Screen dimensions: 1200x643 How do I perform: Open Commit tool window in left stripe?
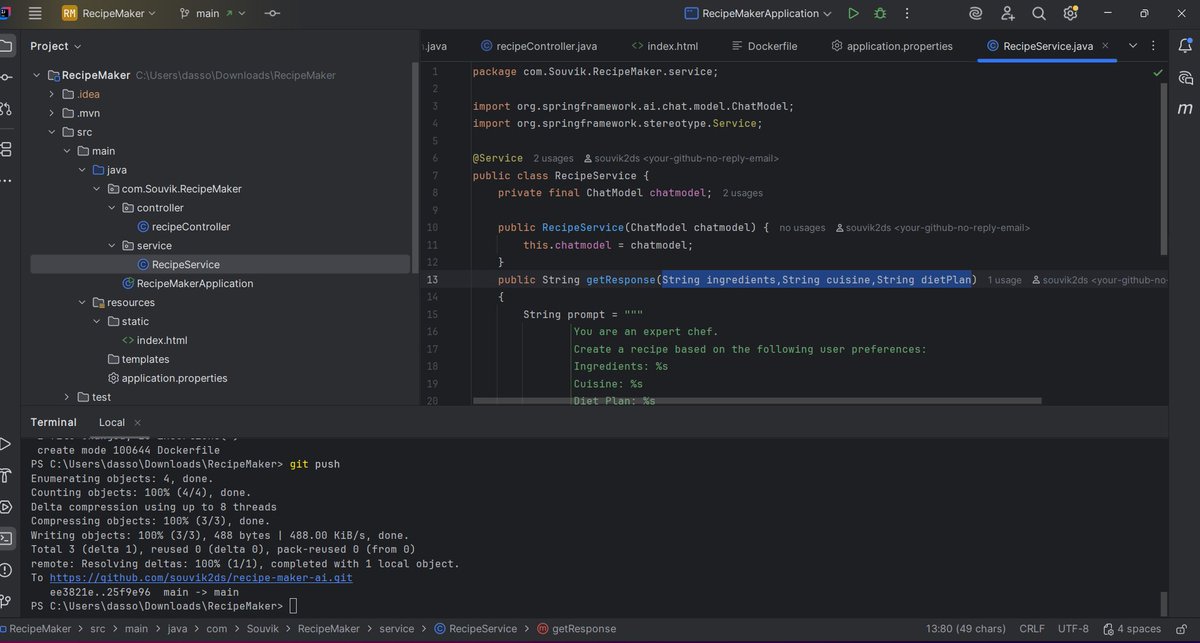pyautogui.click(x=5, y=77)
